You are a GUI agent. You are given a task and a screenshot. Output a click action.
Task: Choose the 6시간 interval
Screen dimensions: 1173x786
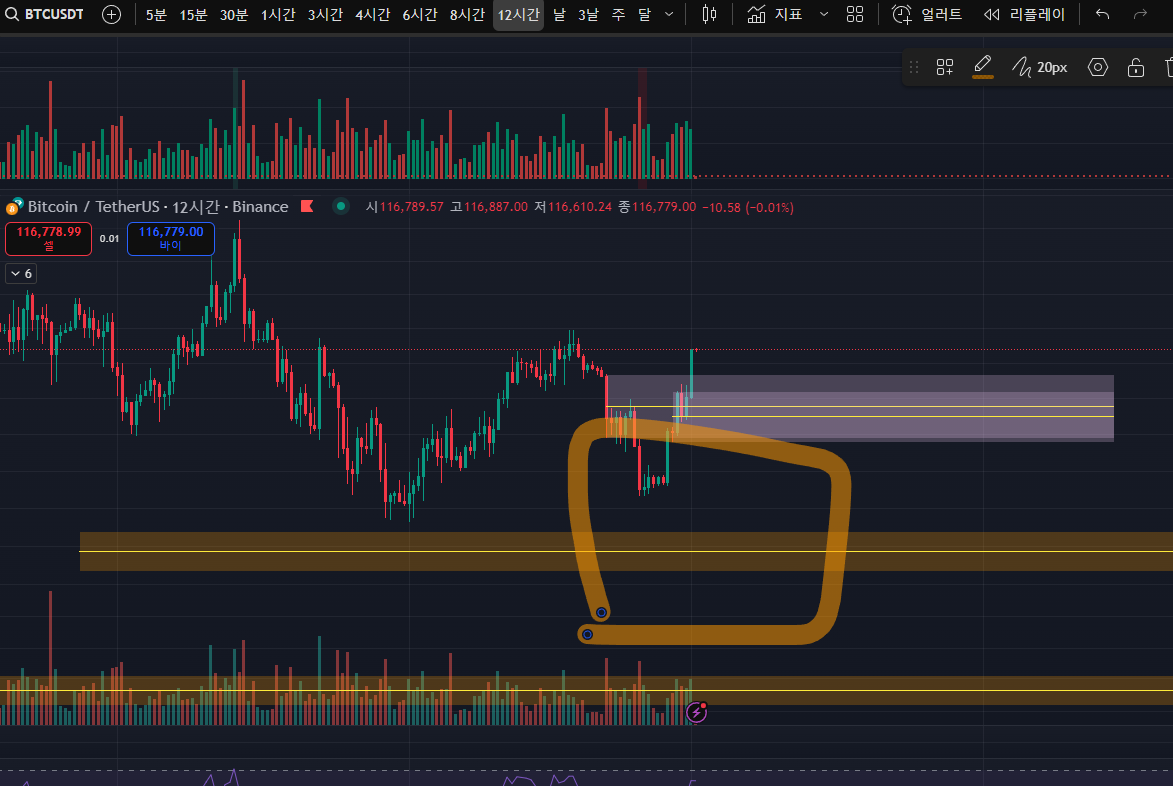(419, 14)
